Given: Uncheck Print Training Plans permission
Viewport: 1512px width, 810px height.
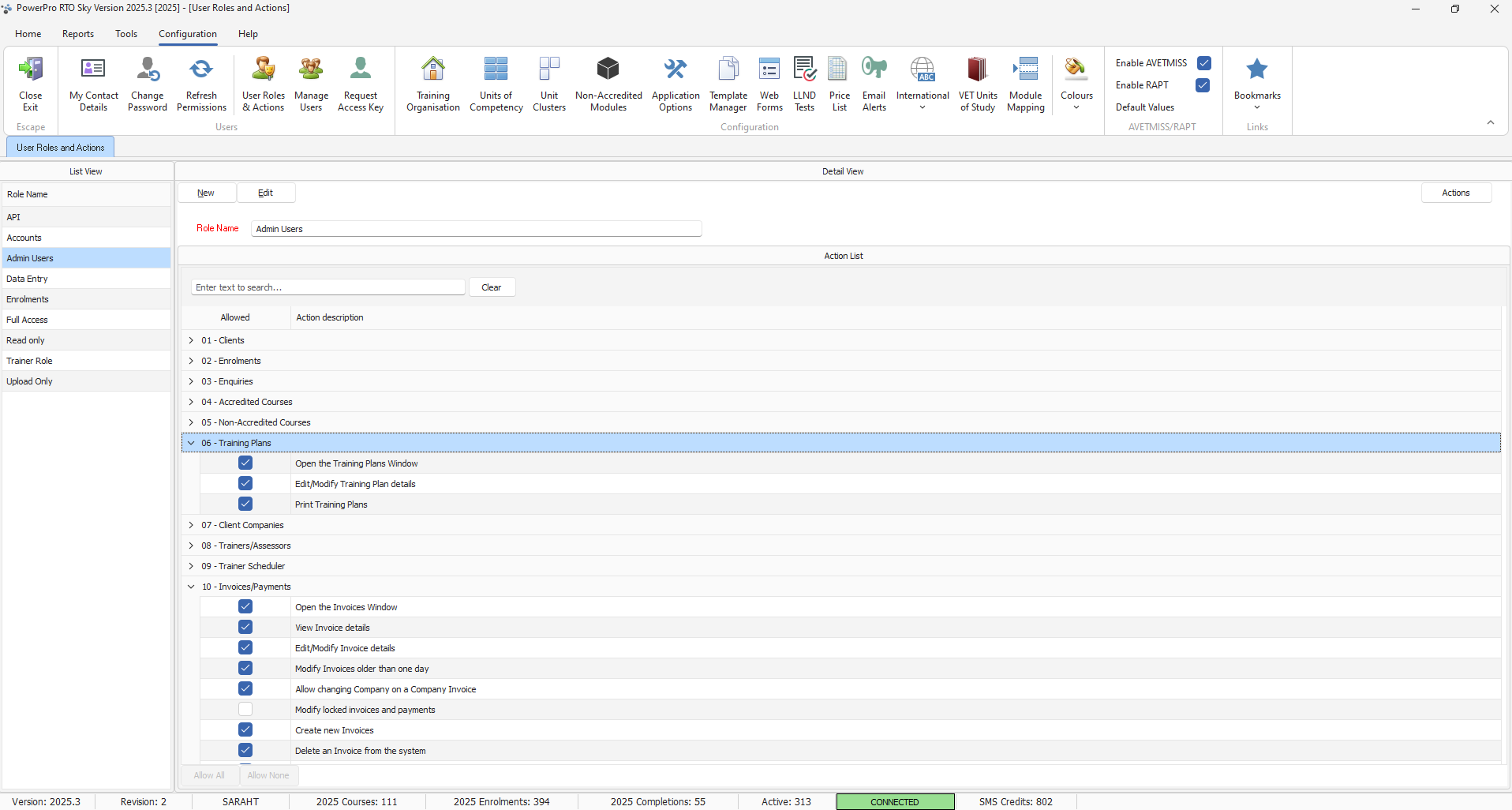Looking at the screenshot, I should click(245, 504).
